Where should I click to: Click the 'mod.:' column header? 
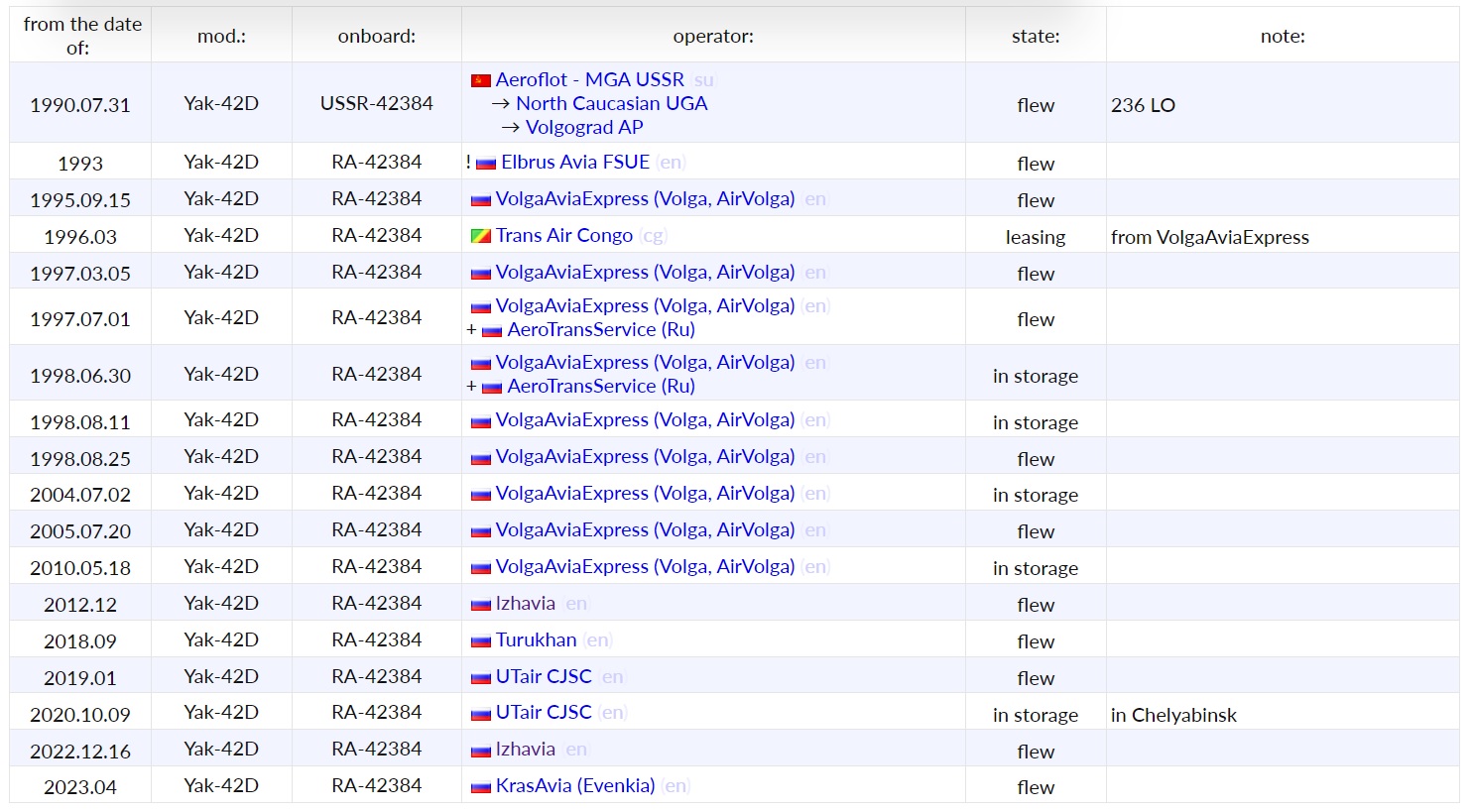click(221, 36)
